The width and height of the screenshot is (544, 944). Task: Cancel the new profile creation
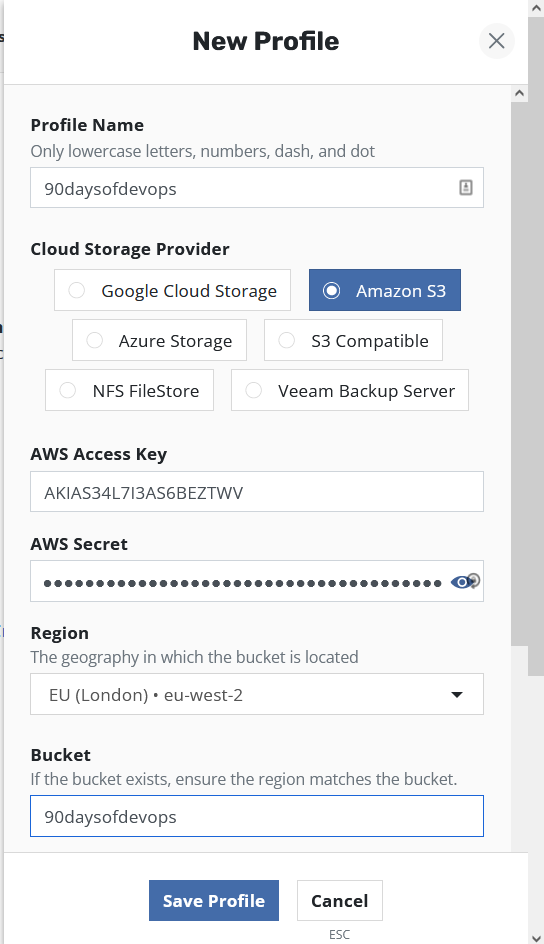pyautogui.click(x=339, y=901)
